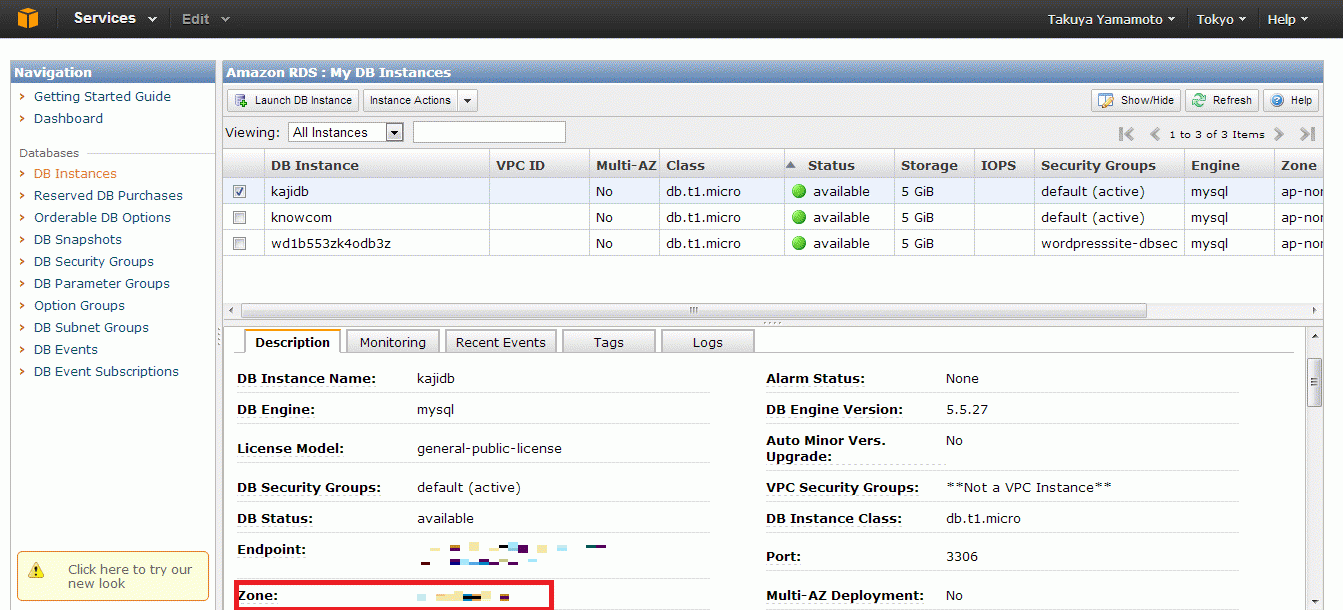Open DB Snapshots in navigation
Image resolution: width=1343 pixels, height=610 pixels.
coord(78,239)
